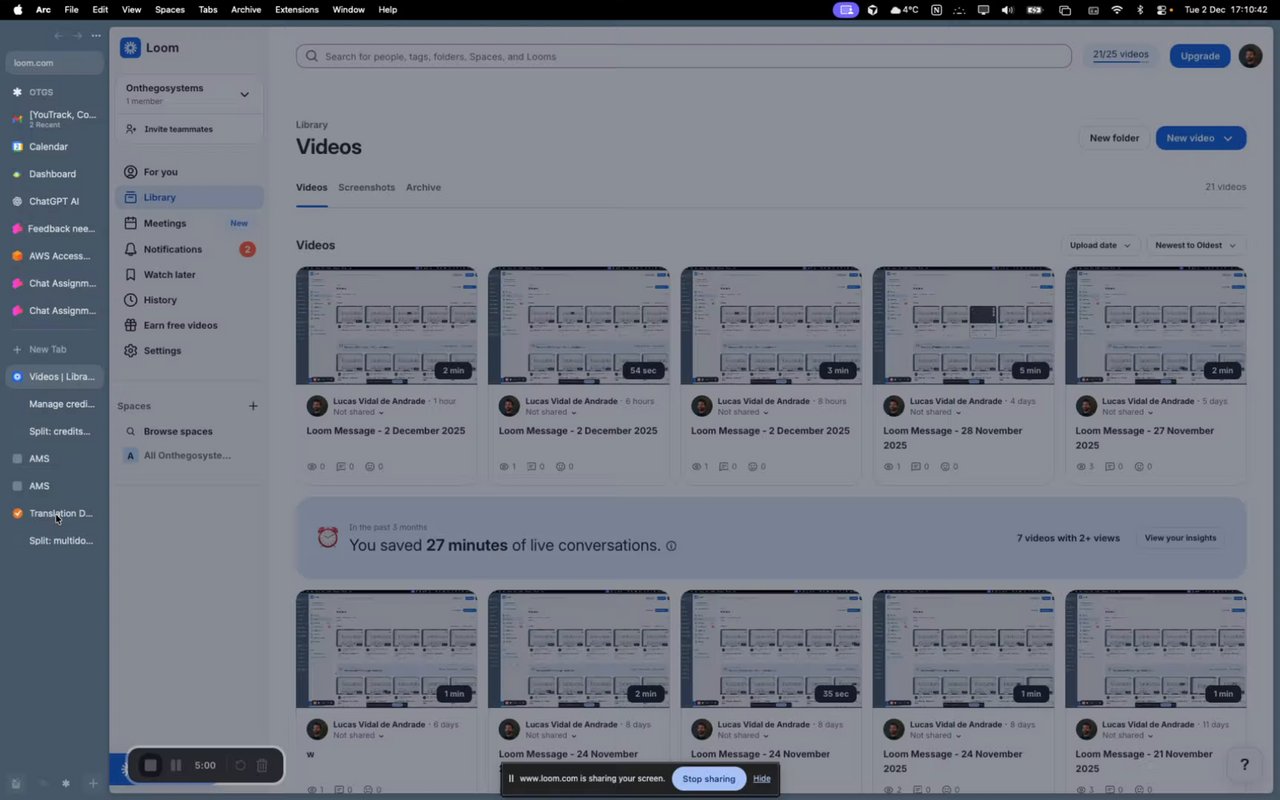Click the plus icon beside Spaces
The width and height of the screenshot is (1280, 800).
[253, 406]
